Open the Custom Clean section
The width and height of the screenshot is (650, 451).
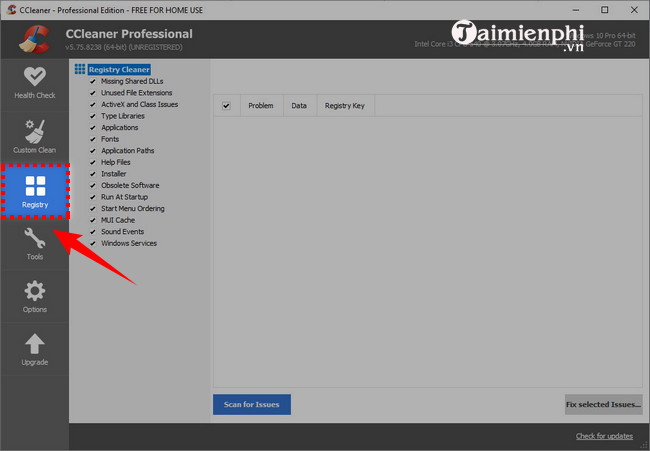[35, 137]
